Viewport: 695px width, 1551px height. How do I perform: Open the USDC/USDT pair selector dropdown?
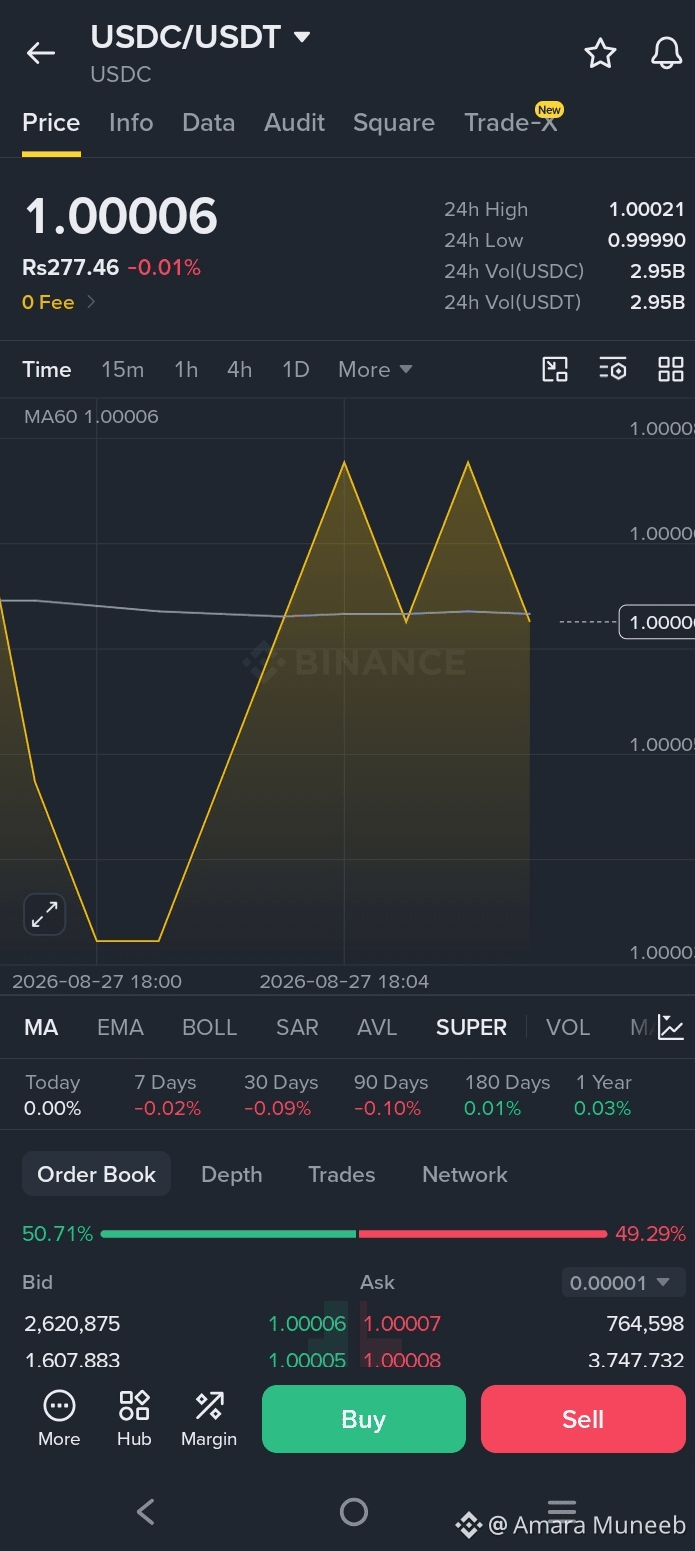(x=201, y=38)
